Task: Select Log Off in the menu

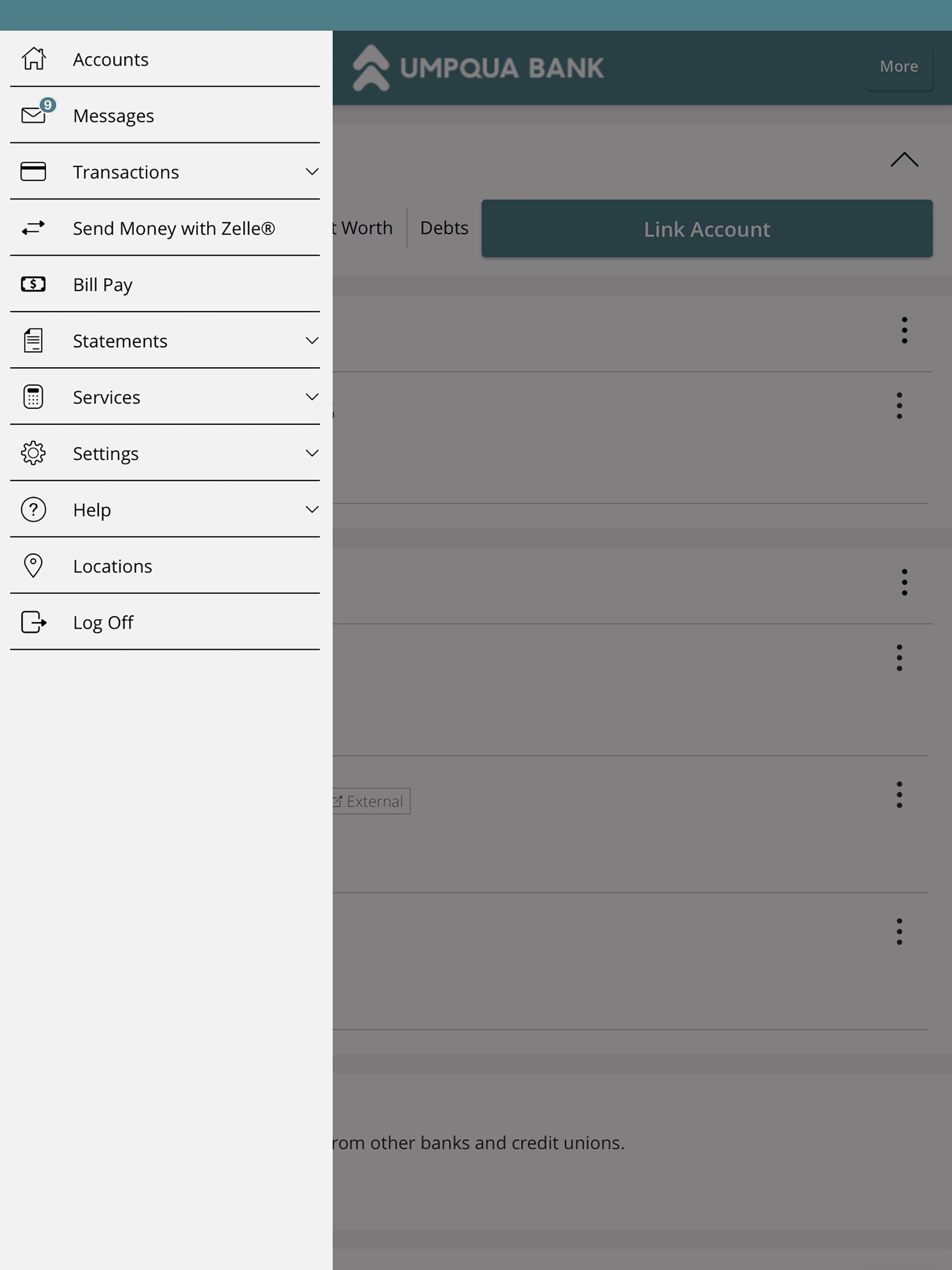Action: pos(165,622)
